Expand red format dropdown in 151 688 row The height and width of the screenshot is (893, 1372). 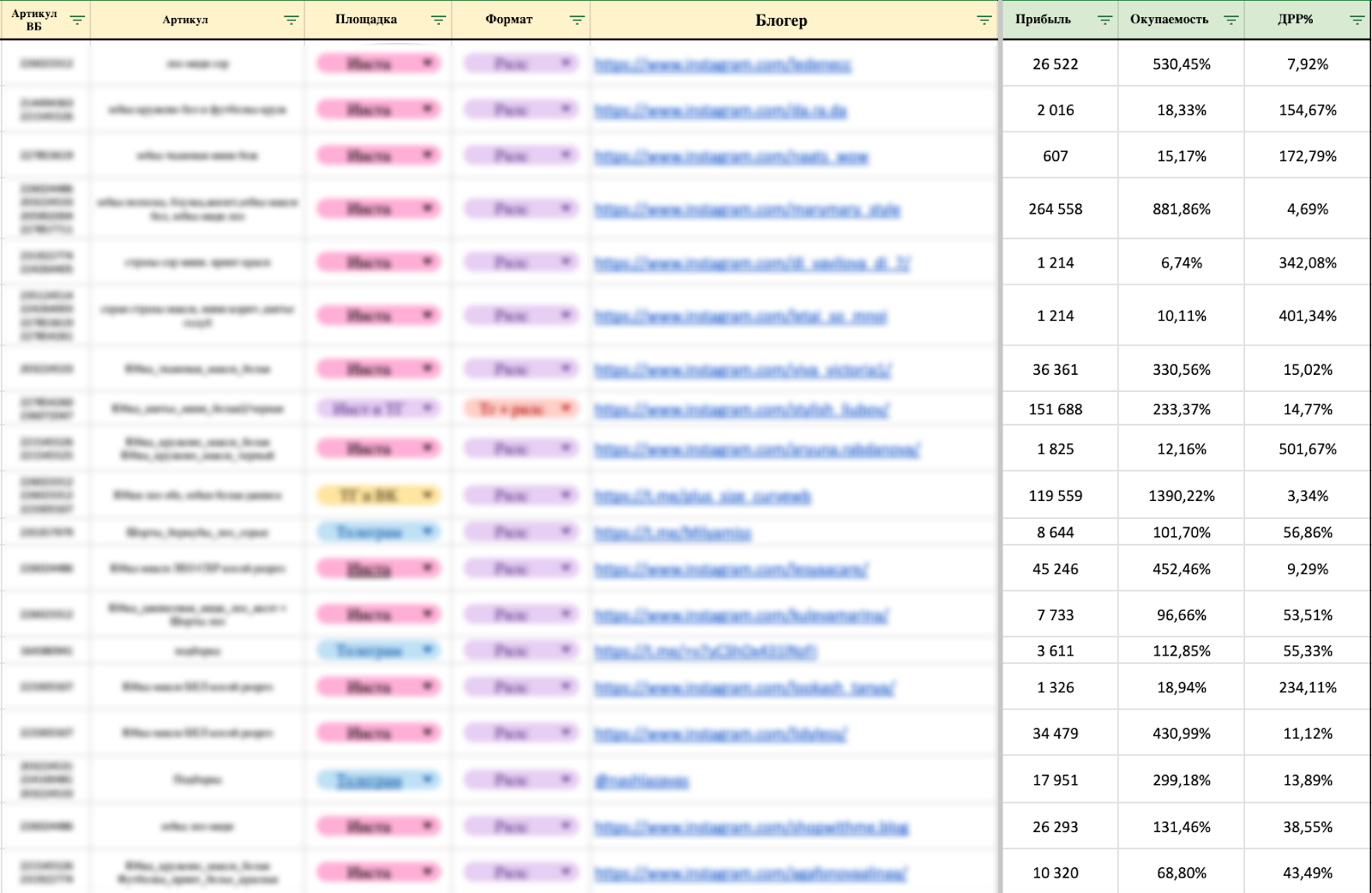565,409
